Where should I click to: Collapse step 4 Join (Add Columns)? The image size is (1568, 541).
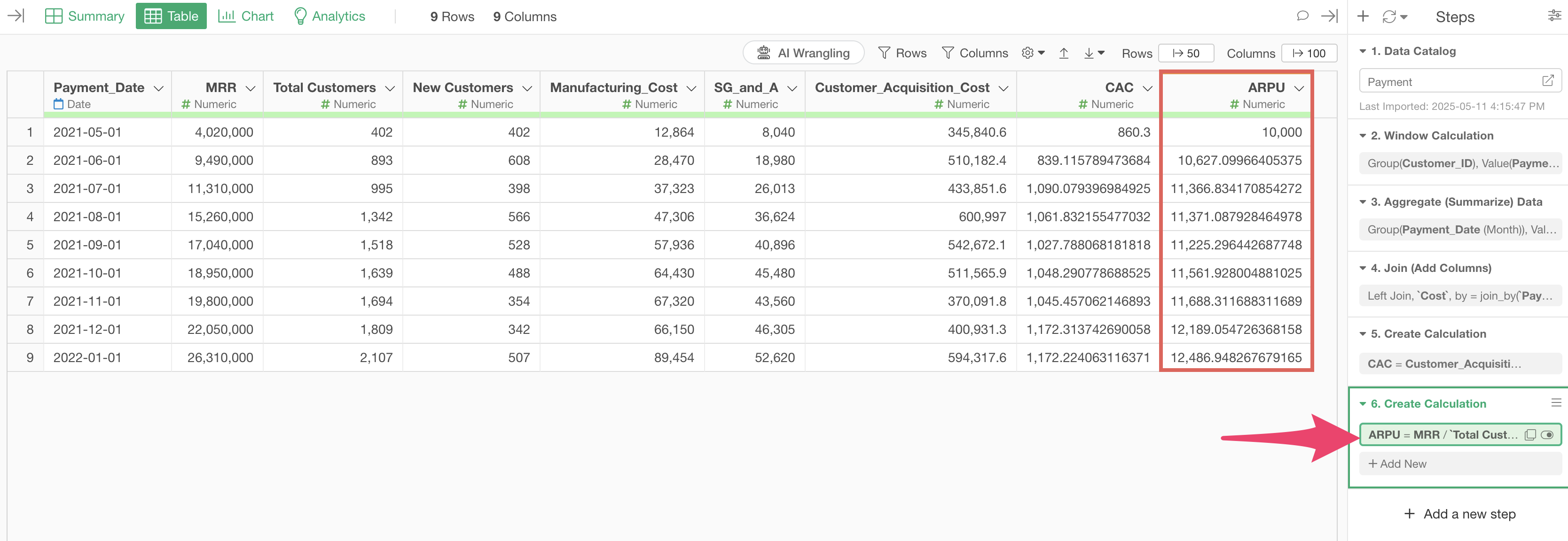[1363, 268]
